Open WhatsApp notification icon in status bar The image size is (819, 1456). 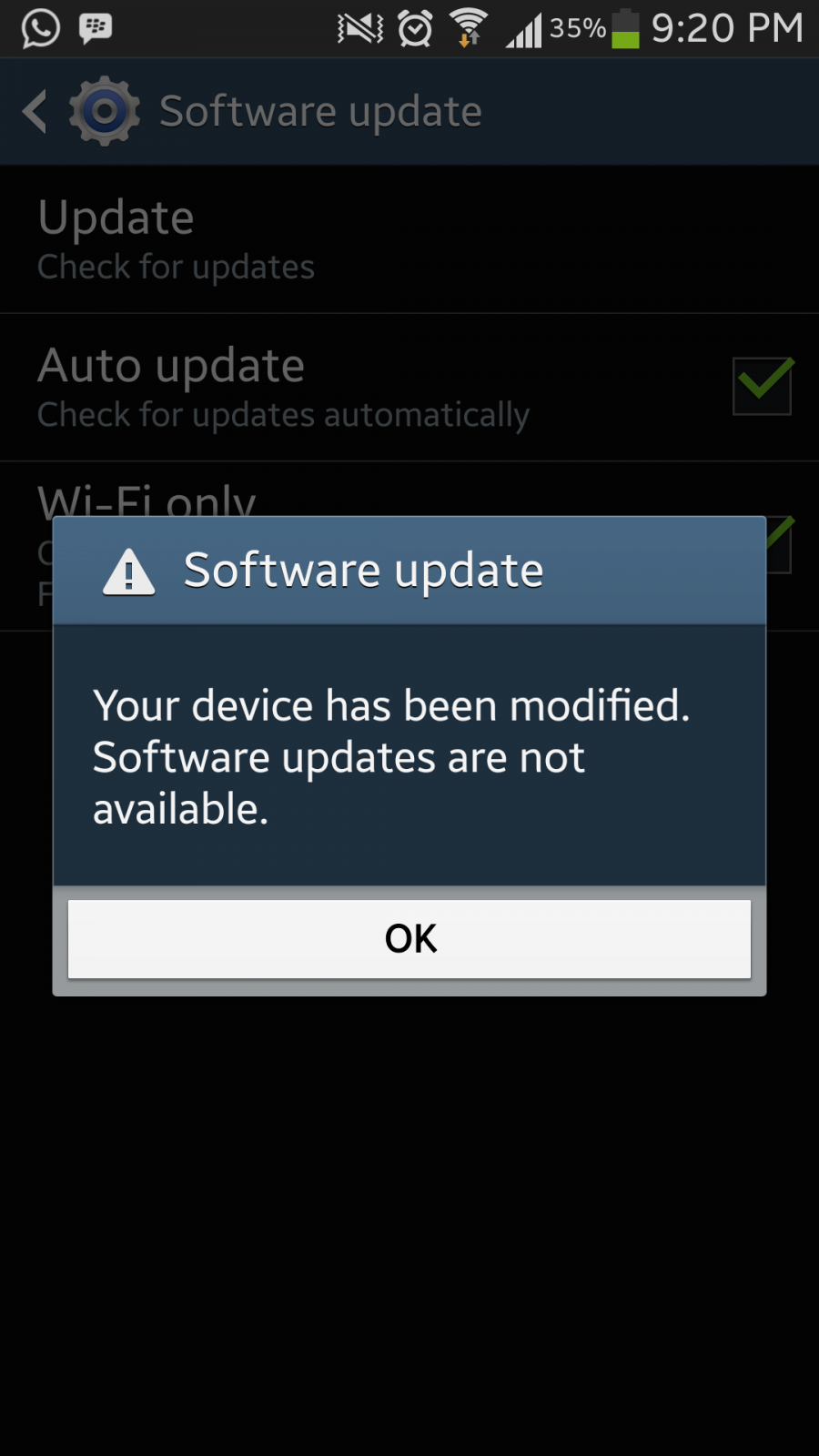(41, 28)
